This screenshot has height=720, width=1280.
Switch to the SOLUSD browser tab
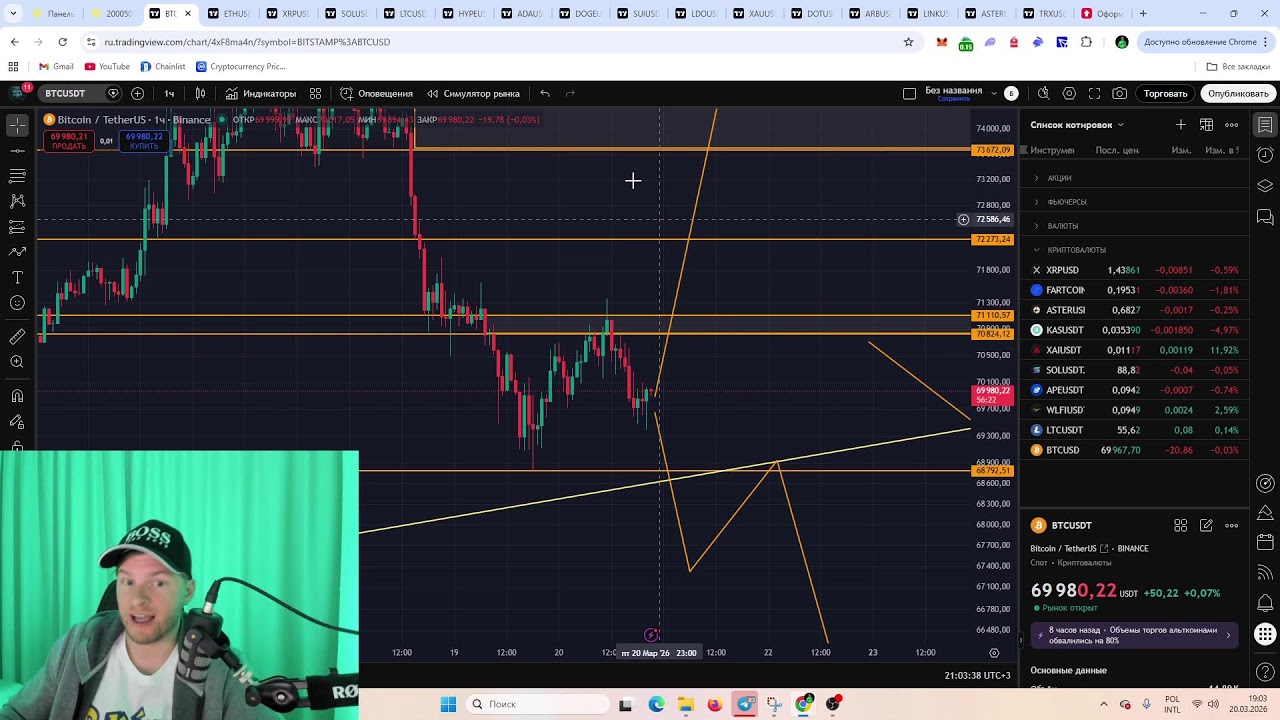pyautogui.click(x=346, y=14)
